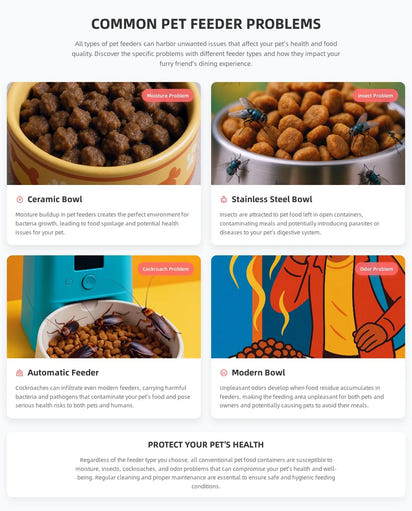Select the Moisture Problem badge

(168, 96)
